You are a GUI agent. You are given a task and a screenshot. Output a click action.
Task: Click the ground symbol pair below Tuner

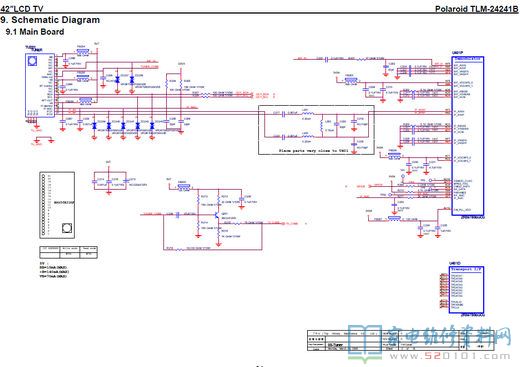(44, 140)
